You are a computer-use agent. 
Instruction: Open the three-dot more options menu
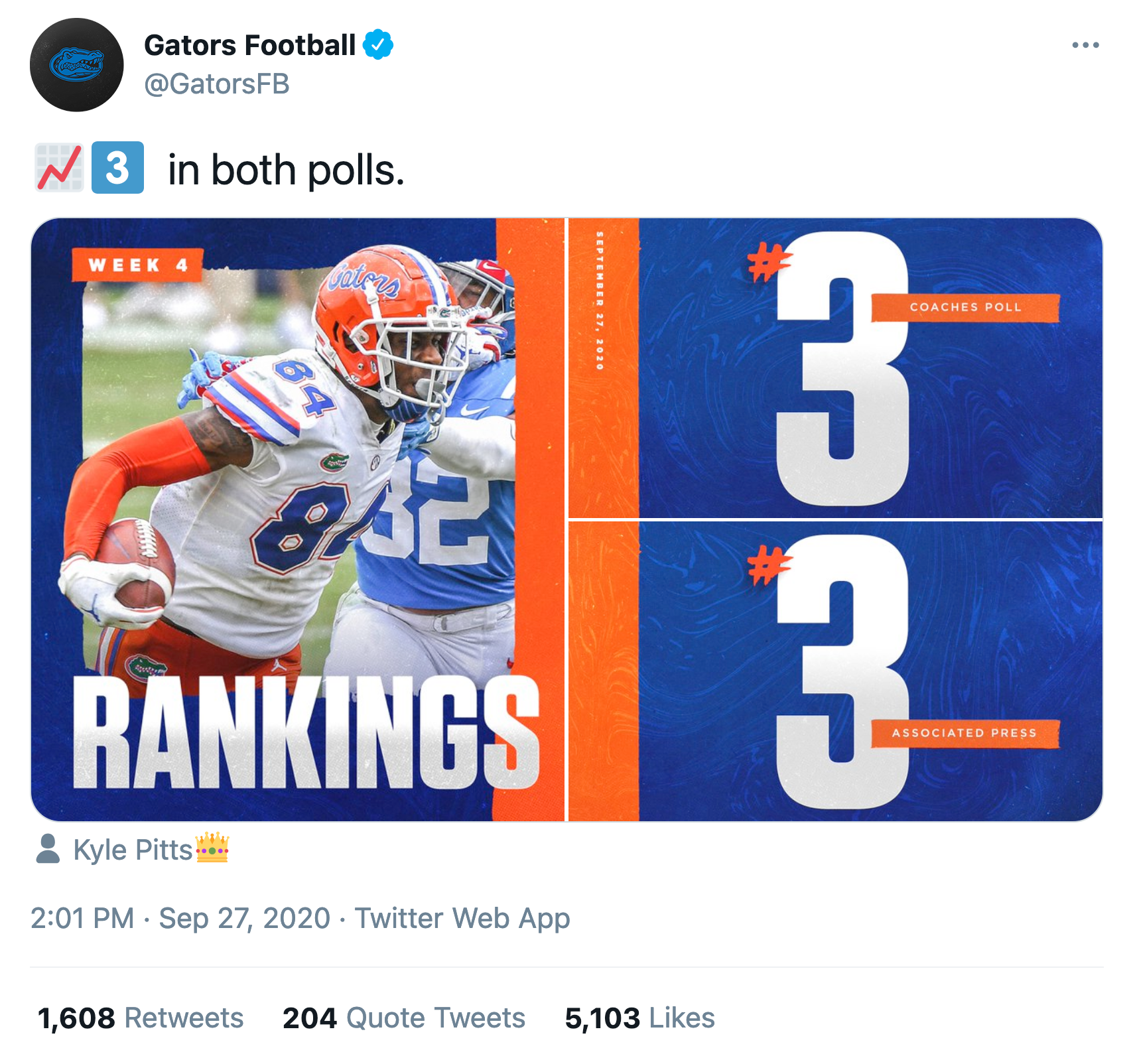pos(1085,45)
